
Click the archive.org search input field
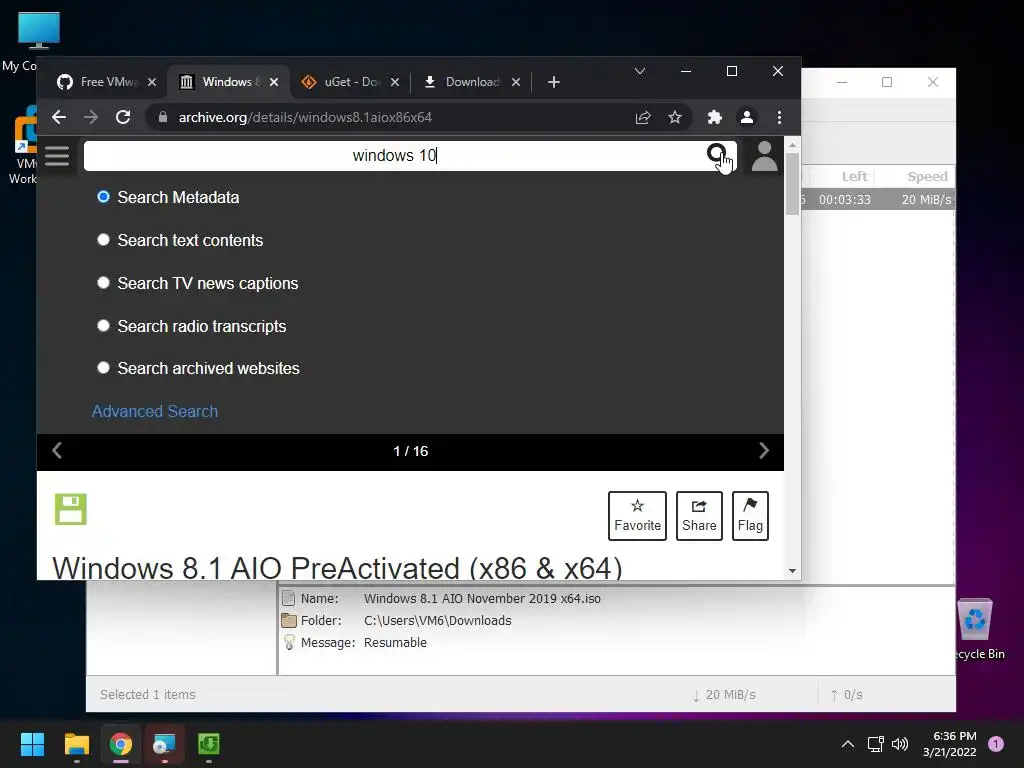(x=394, y=155)
